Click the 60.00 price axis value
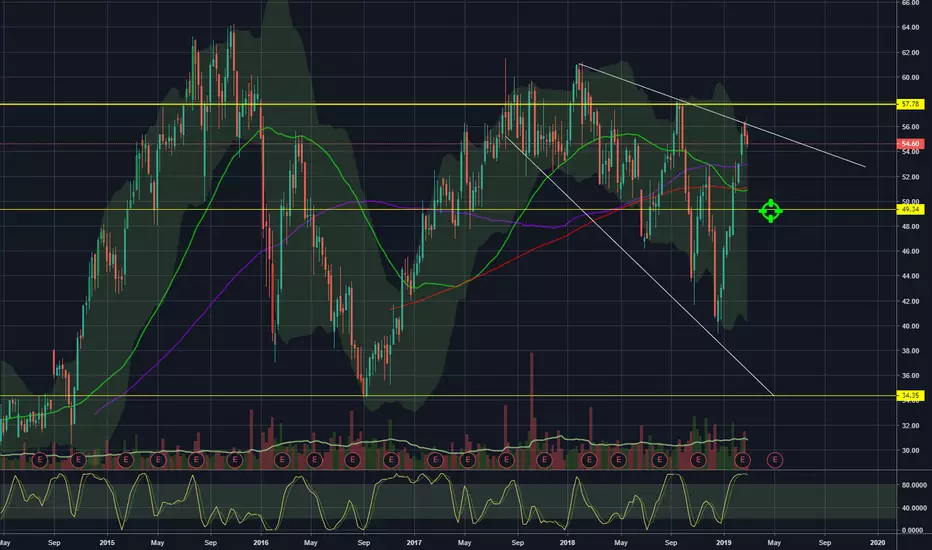The width and height of the screenshot is (932, 550). click(x=910, y=77)
